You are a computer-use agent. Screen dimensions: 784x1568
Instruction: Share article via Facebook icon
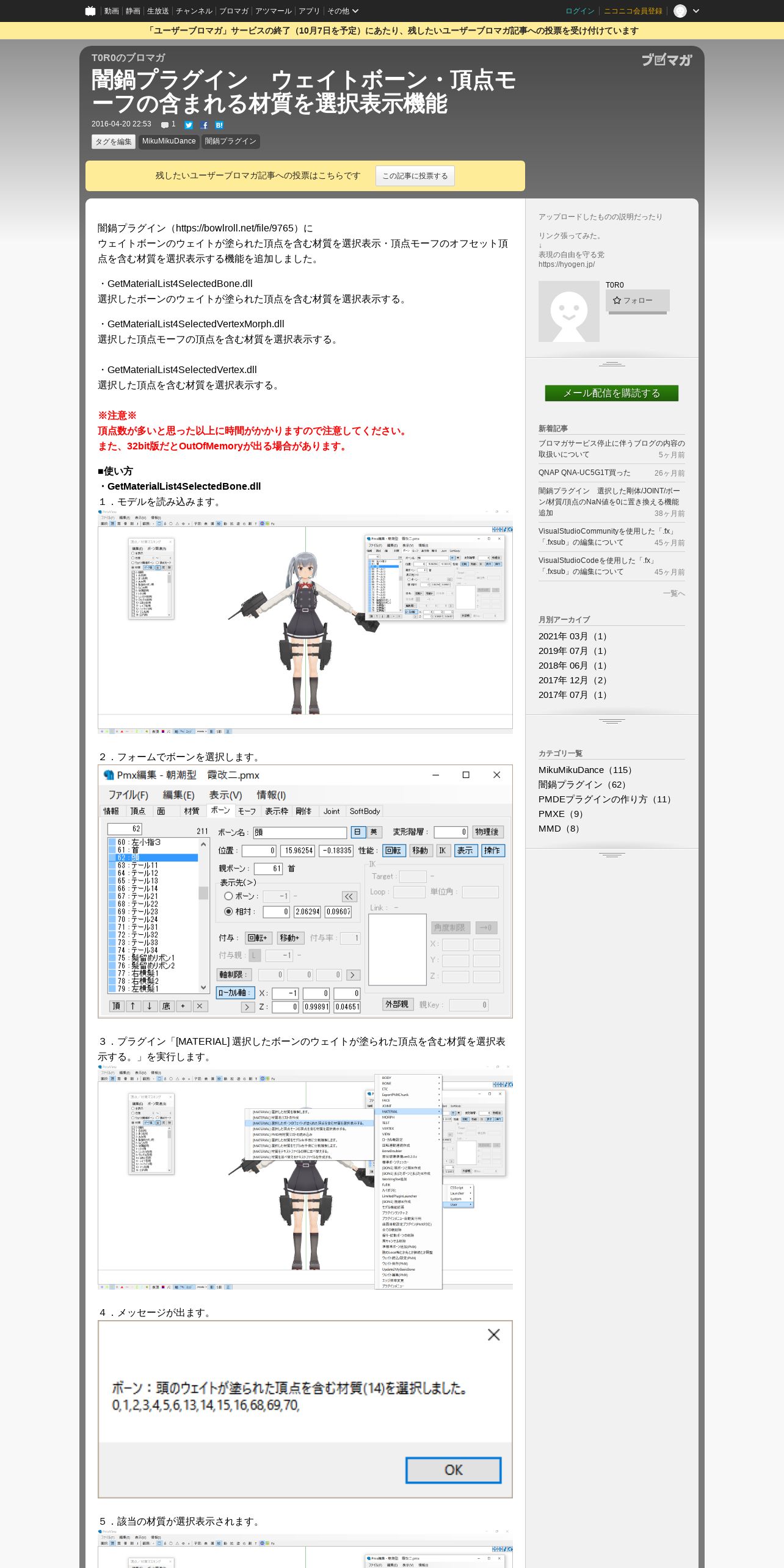click(x=204, y=125)
